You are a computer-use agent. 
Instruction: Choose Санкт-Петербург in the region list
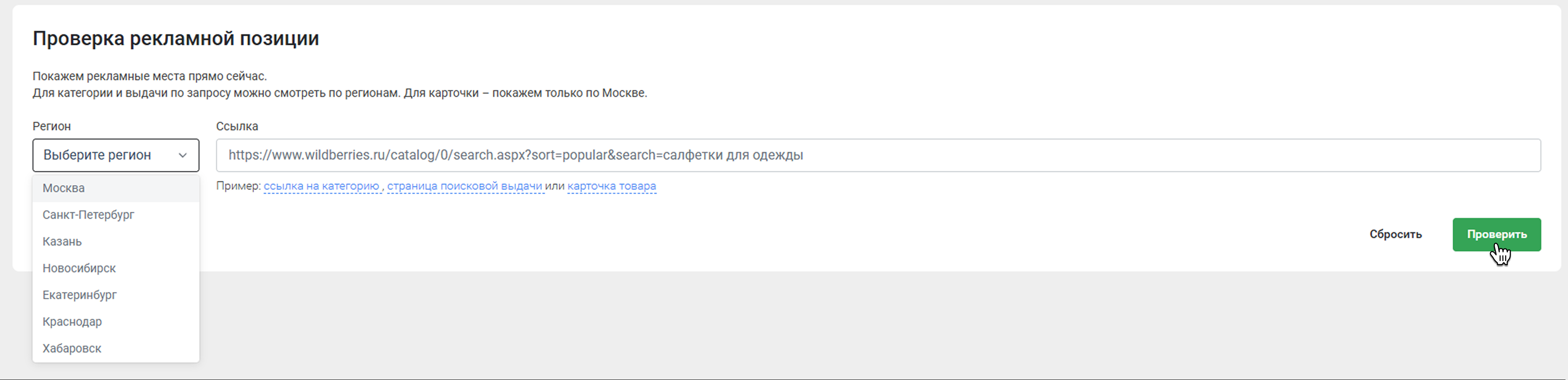(88, 215)
